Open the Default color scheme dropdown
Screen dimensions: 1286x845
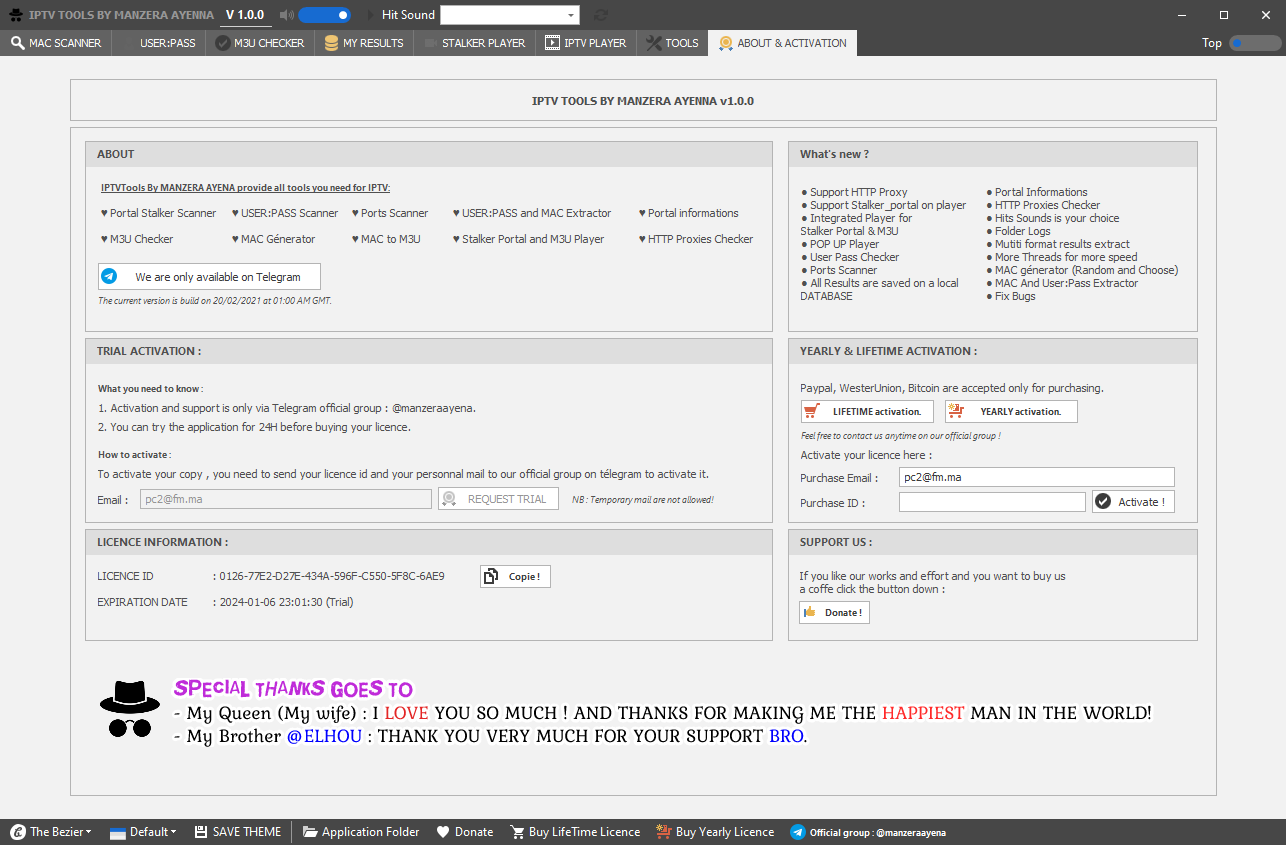(x=143, y=832)
